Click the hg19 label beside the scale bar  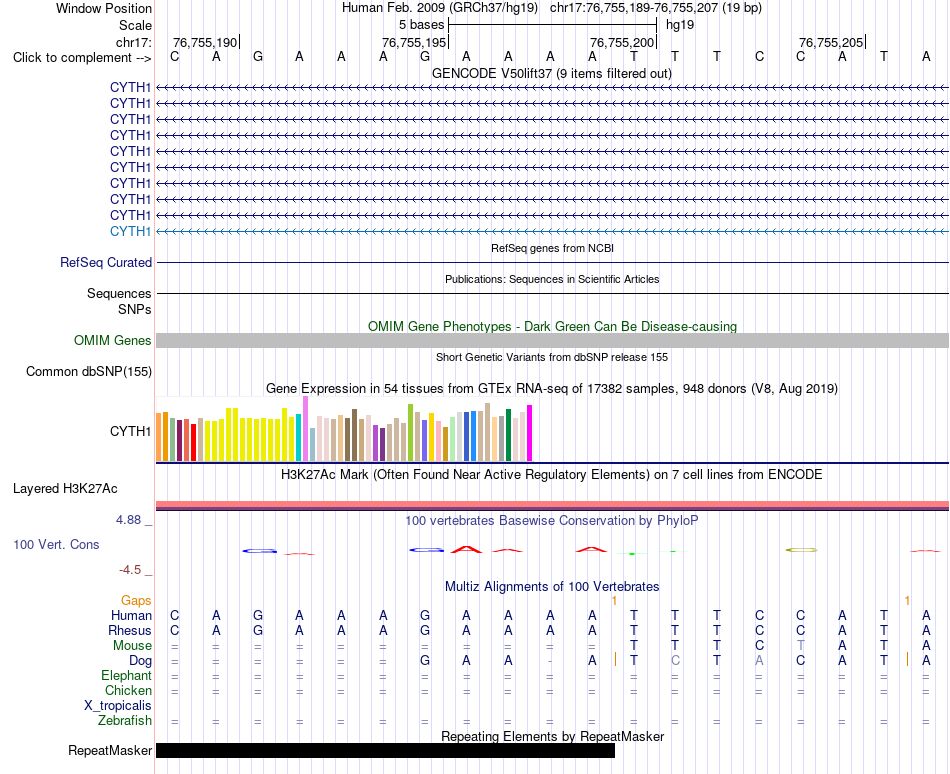point(680,25)
